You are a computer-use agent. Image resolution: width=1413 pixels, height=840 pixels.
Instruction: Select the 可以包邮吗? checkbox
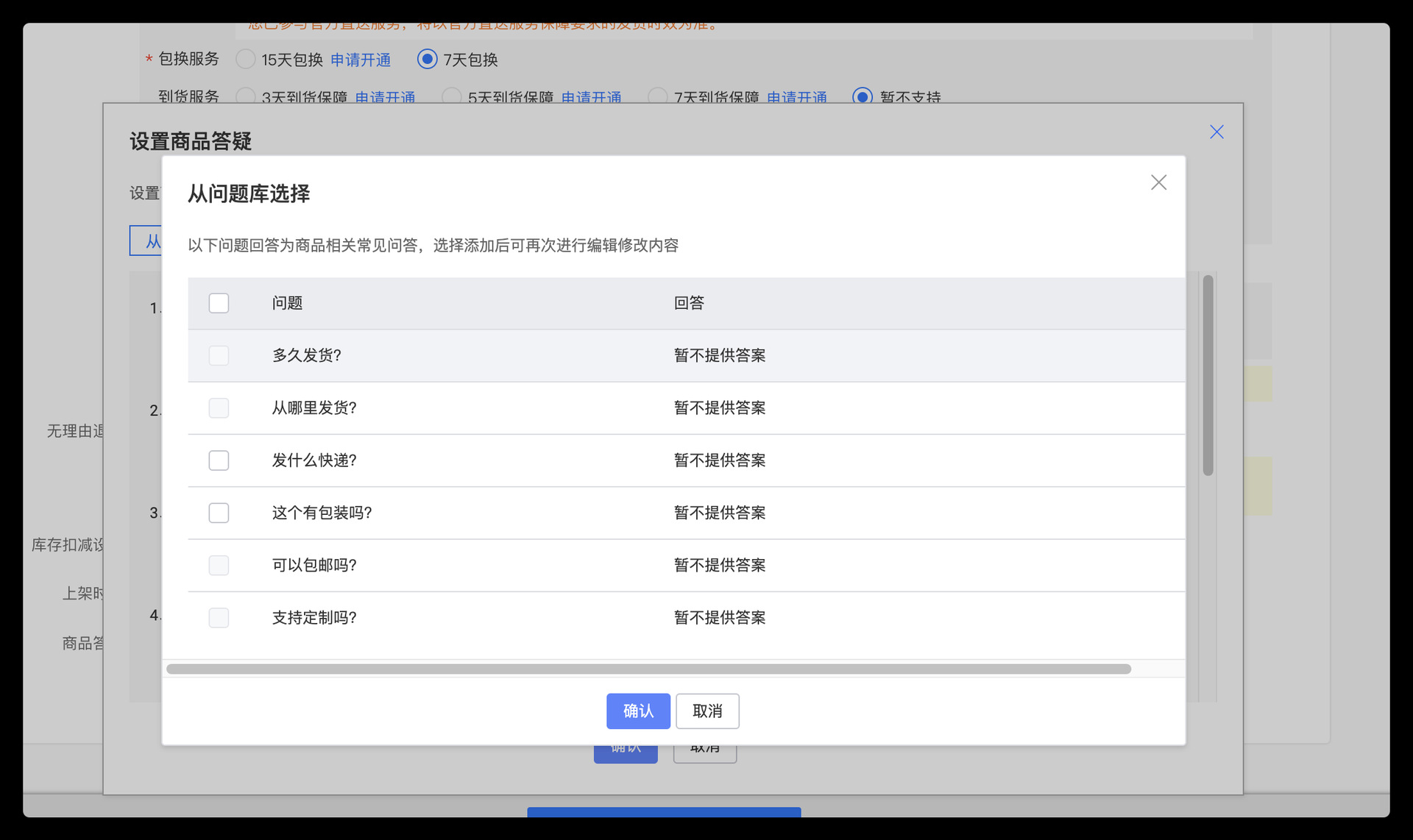[x=219, y=565]
